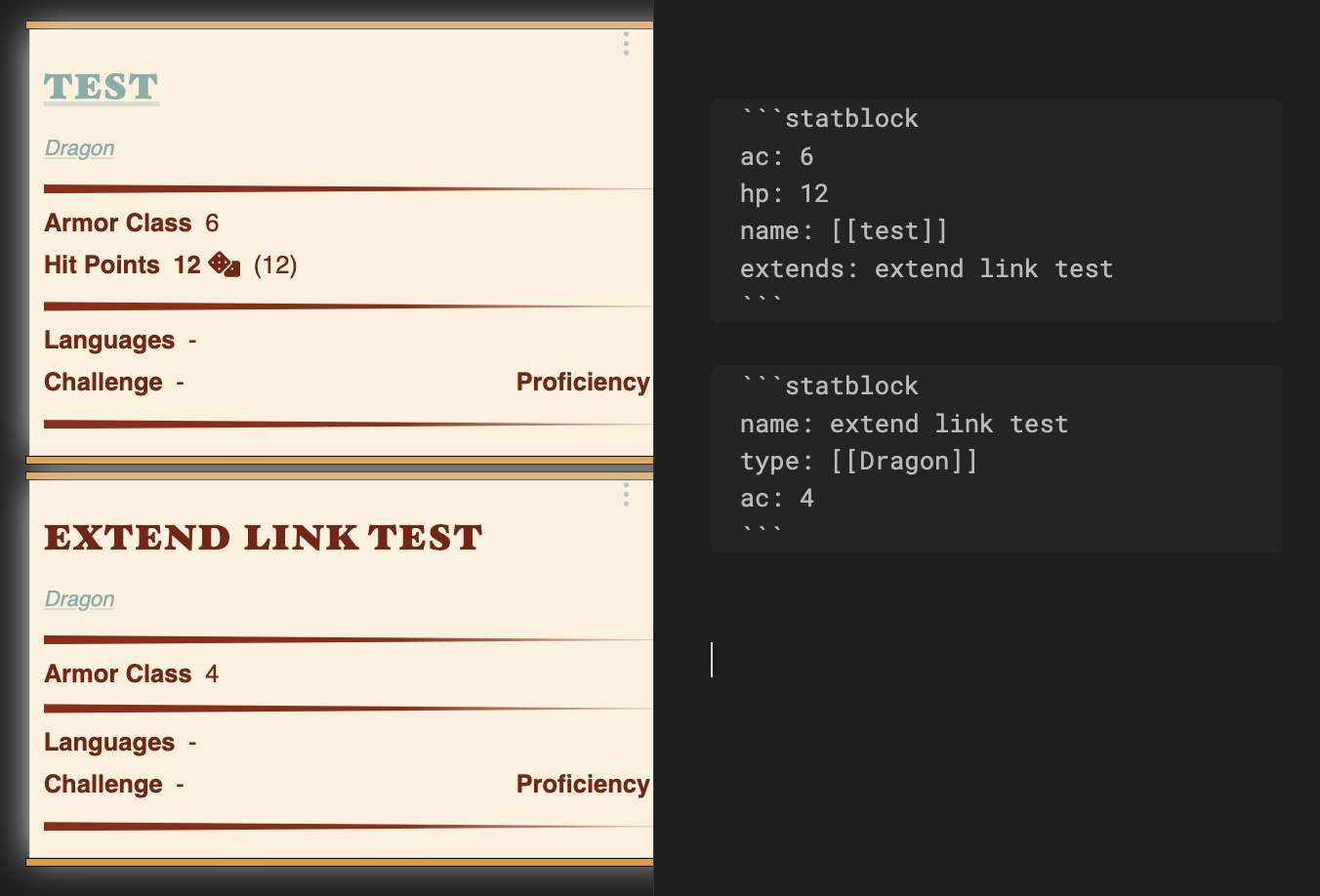This screenshot has height=896, width=1320.
Task: Click the Challenge field in EXTEND LINK TEST
Action: click(103, 784)
